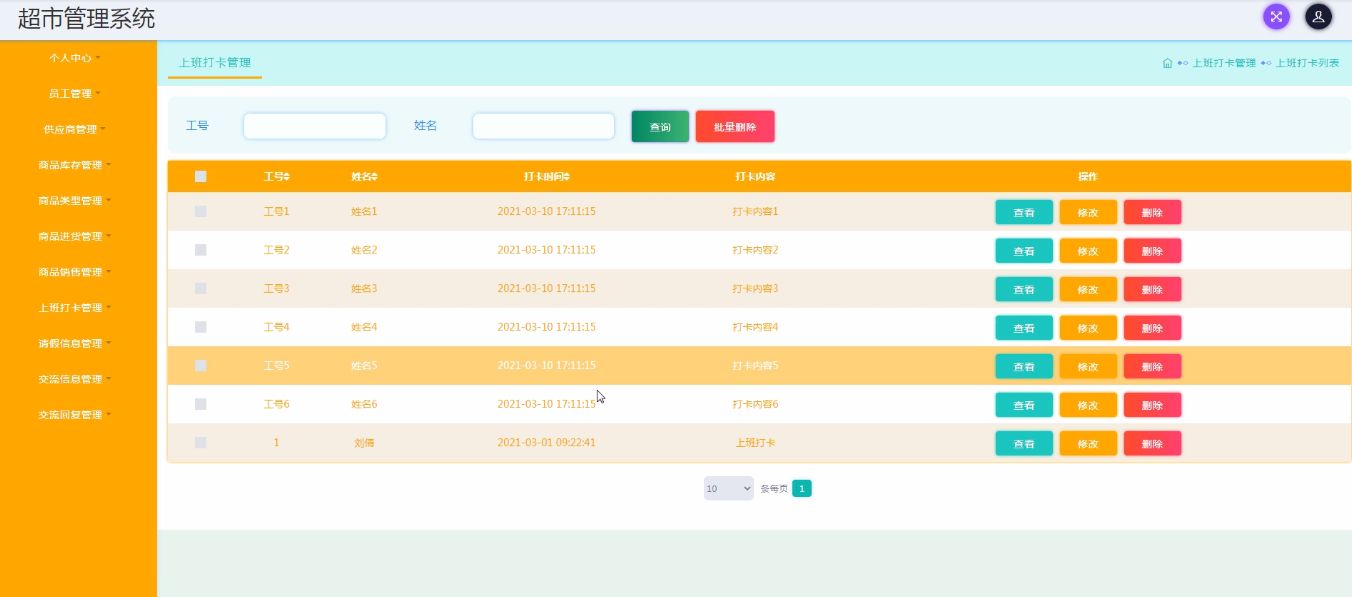This screenshot has width=1352, height=597.
Task: View record 工号1 with 查看
Action: click(x=1024, y=212)
